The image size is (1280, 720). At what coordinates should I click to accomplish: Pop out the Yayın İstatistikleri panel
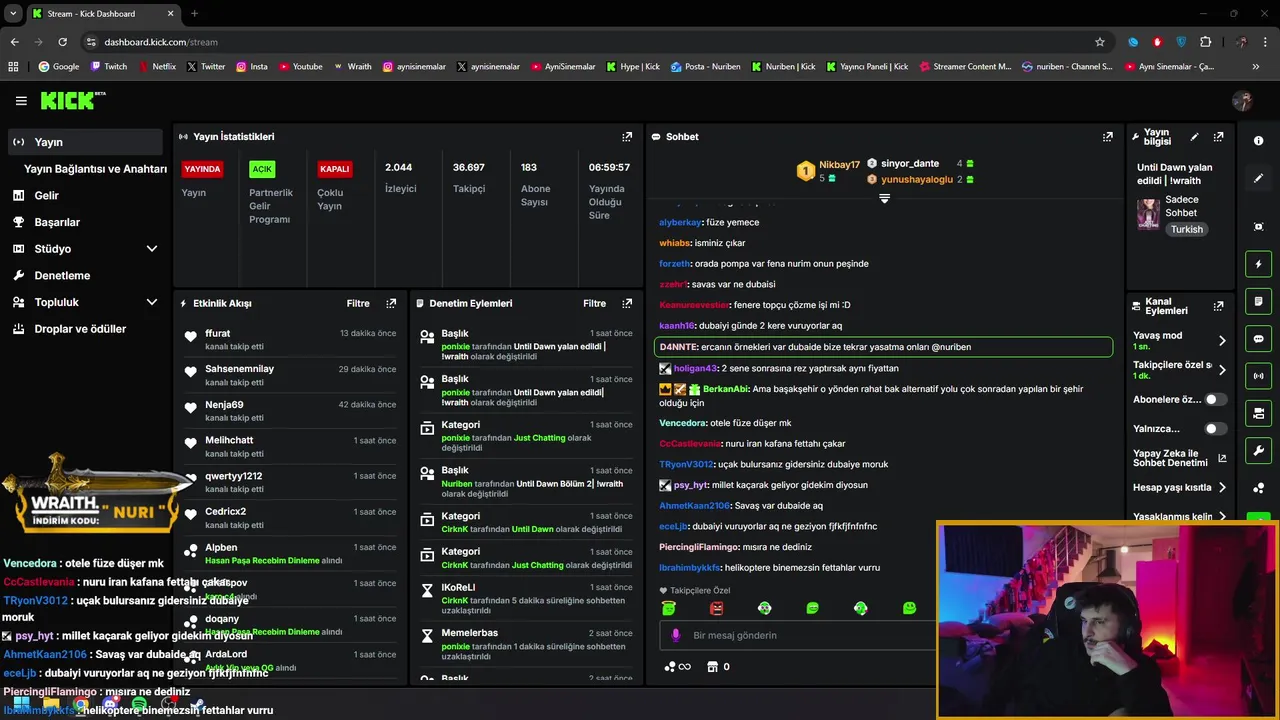[x=627, y=137]
